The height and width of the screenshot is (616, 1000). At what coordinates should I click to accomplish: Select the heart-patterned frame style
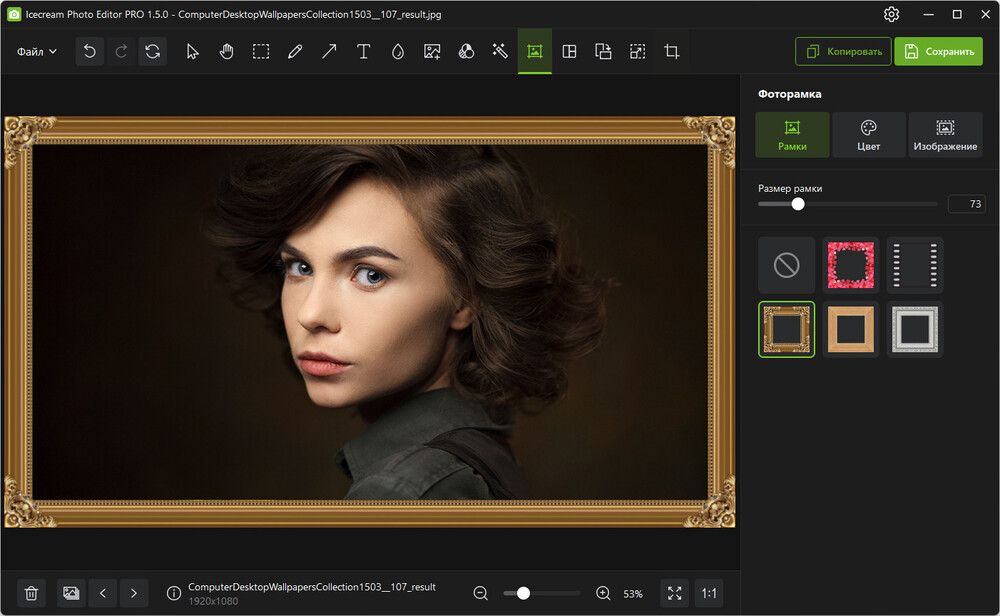pos(850,264)
